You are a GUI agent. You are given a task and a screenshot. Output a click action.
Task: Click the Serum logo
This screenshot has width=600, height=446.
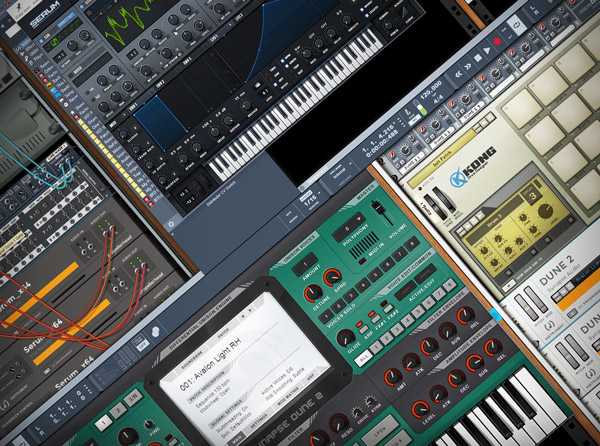click(x=46, y=16)
